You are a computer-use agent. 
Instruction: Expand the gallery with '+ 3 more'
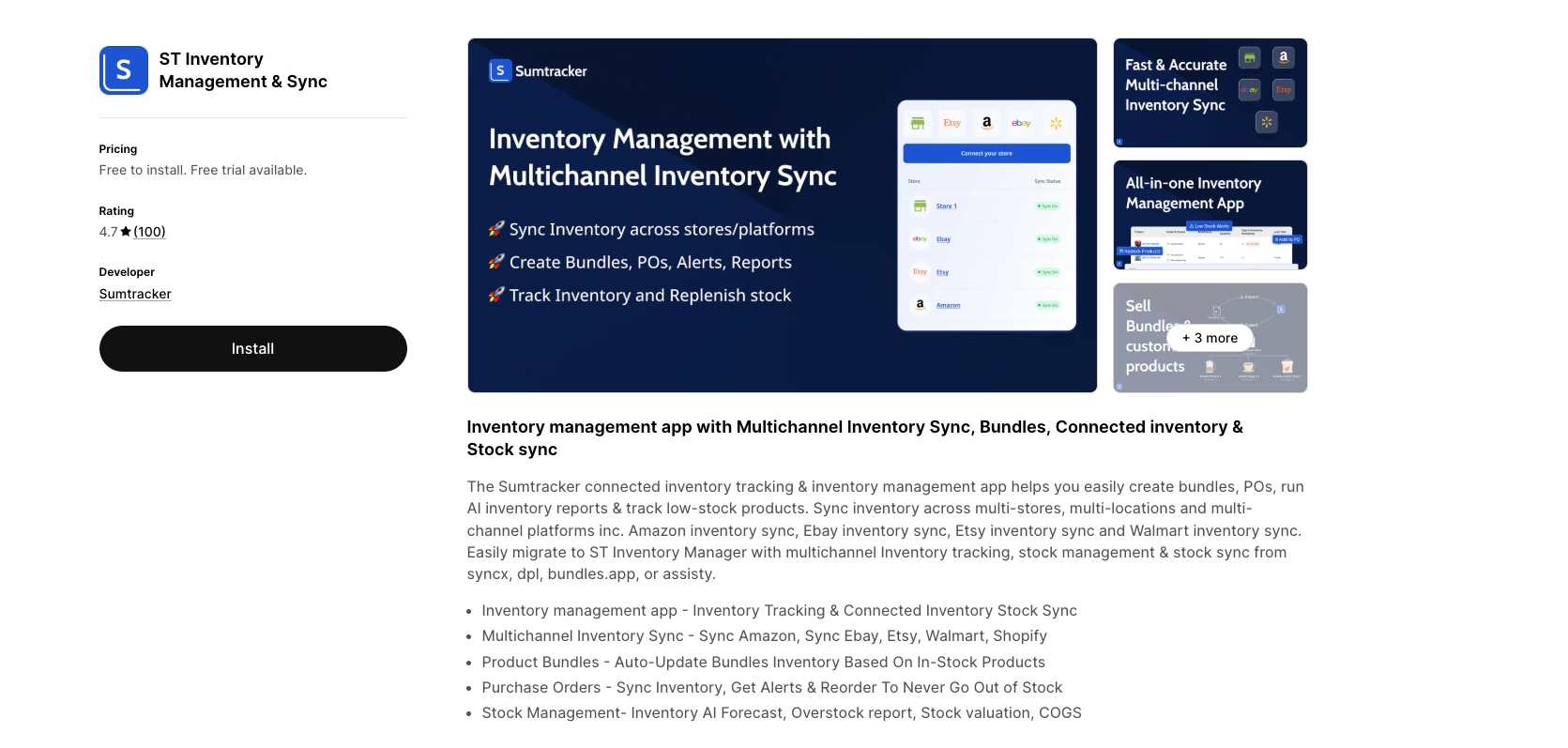(x=1210, y=338)
